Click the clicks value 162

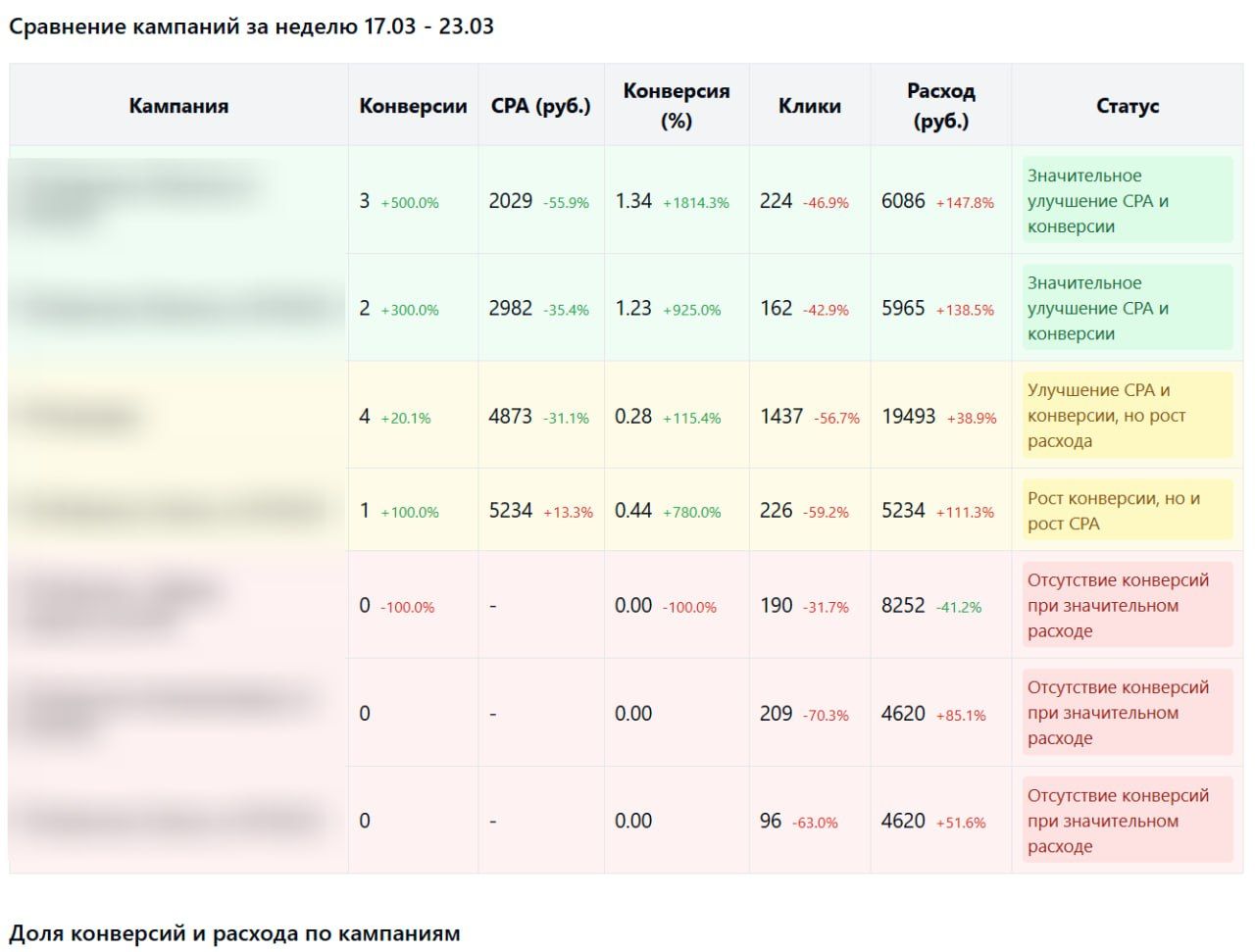tap(776, 308)
